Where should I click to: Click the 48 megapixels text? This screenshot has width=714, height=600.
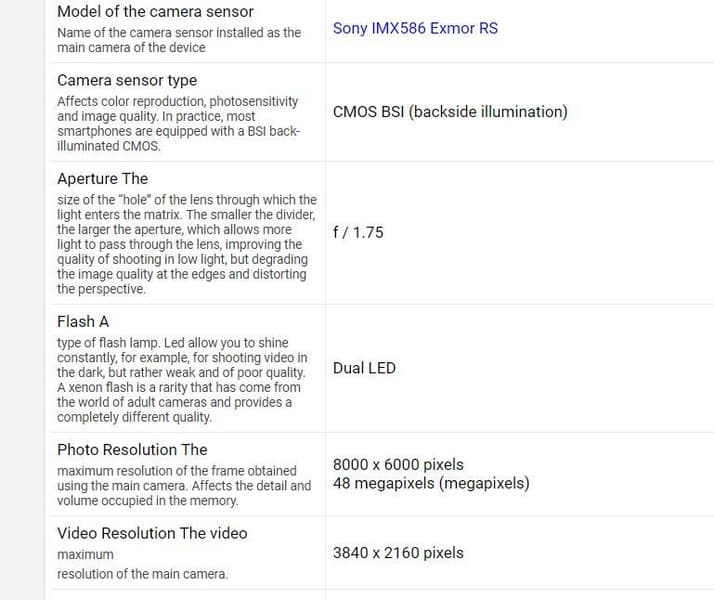[x=431, y=484]
